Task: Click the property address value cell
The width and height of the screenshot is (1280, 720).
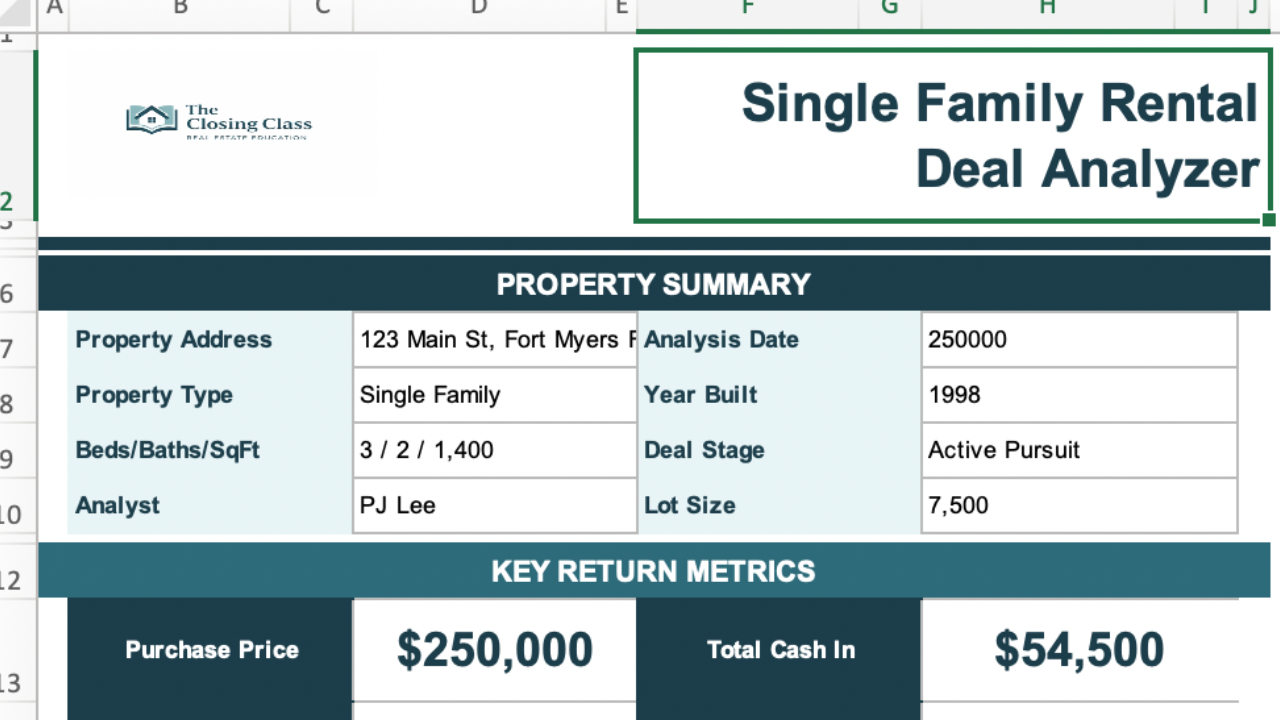Action: [x=495, y=340]
